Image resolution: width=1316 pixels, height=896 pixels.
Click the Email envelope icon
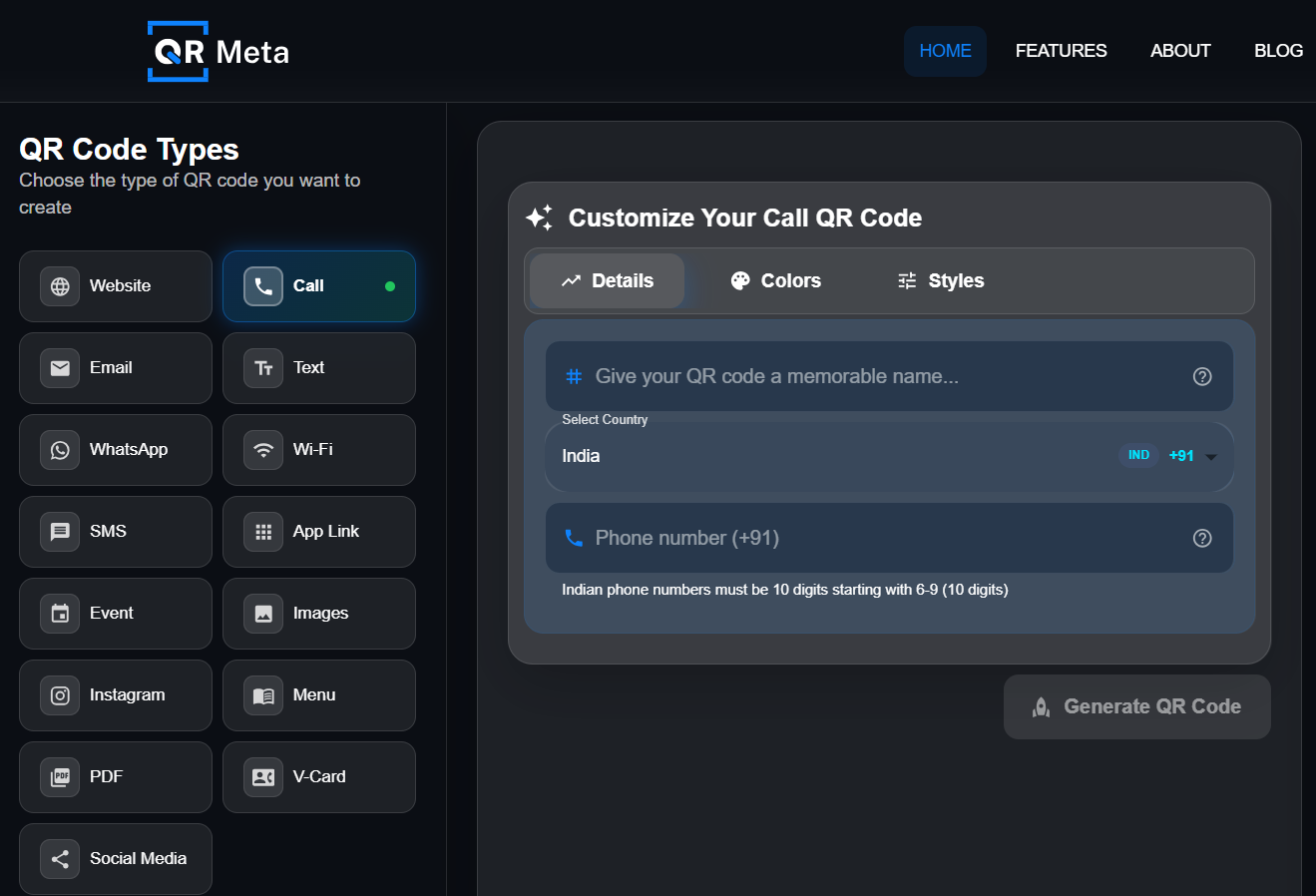[x=60, y=368]
